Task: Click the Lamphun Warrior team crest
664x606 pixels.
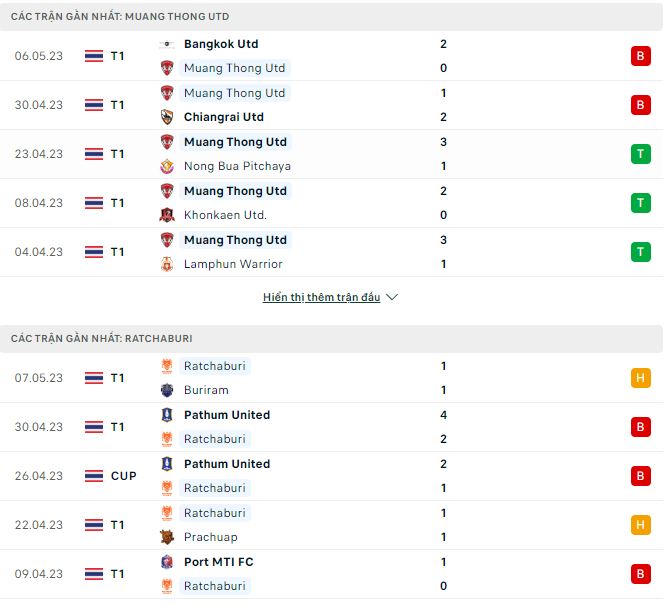Action: [x=167, y=264]
